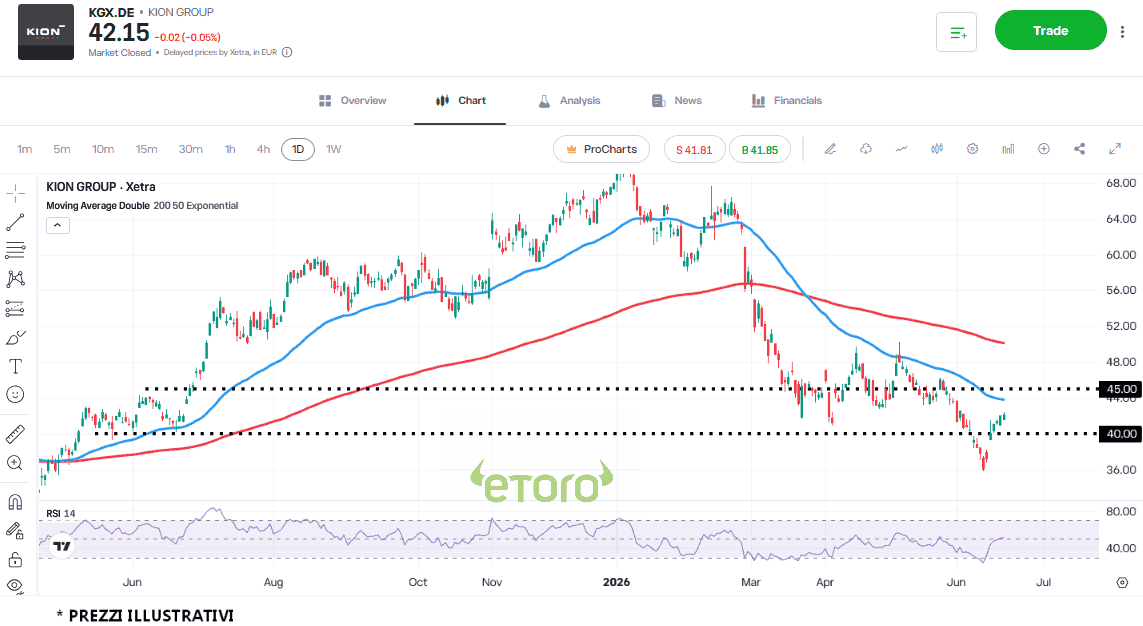The image size is (1143, 626).
Task: Click the KGX.DE ticker symbol
Action: click(x=112, y=12)
